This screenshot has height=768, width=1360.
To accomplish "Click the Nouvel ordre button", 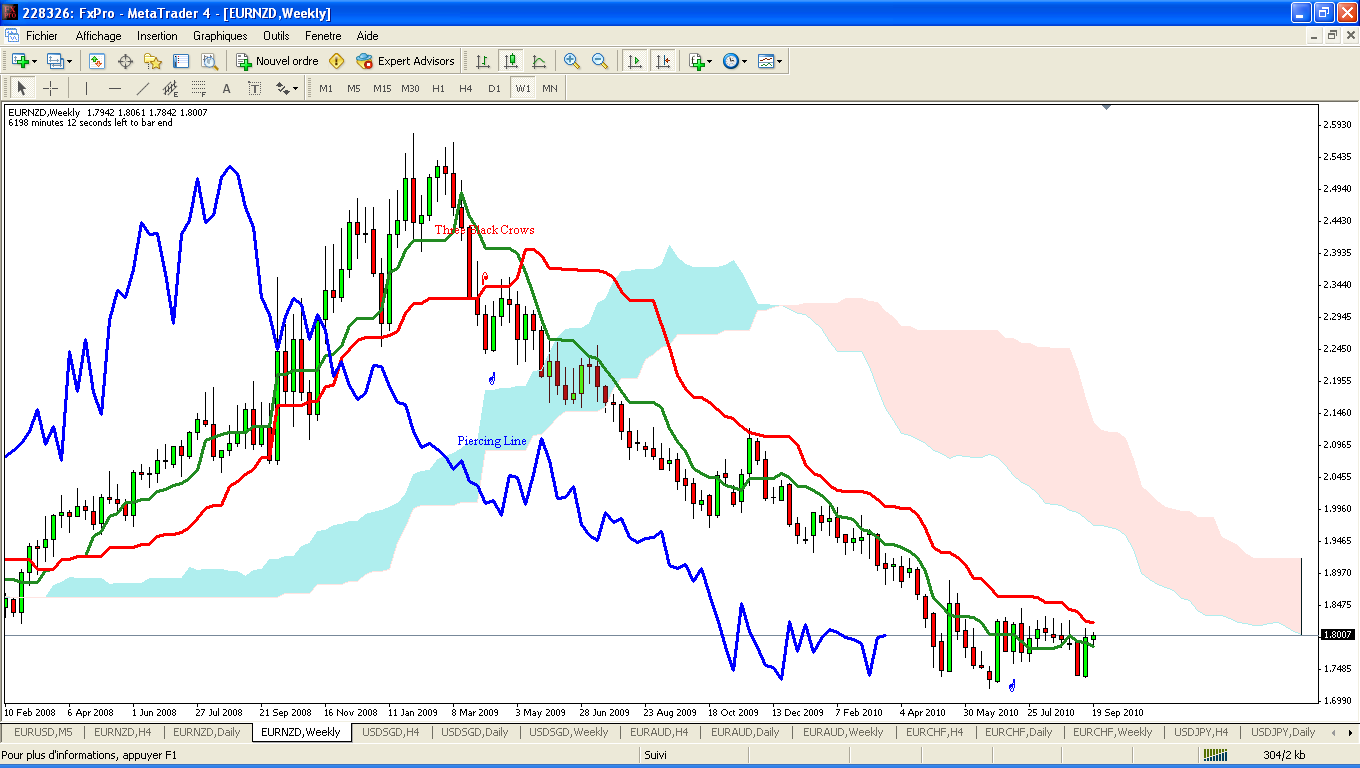I will 277,61.
